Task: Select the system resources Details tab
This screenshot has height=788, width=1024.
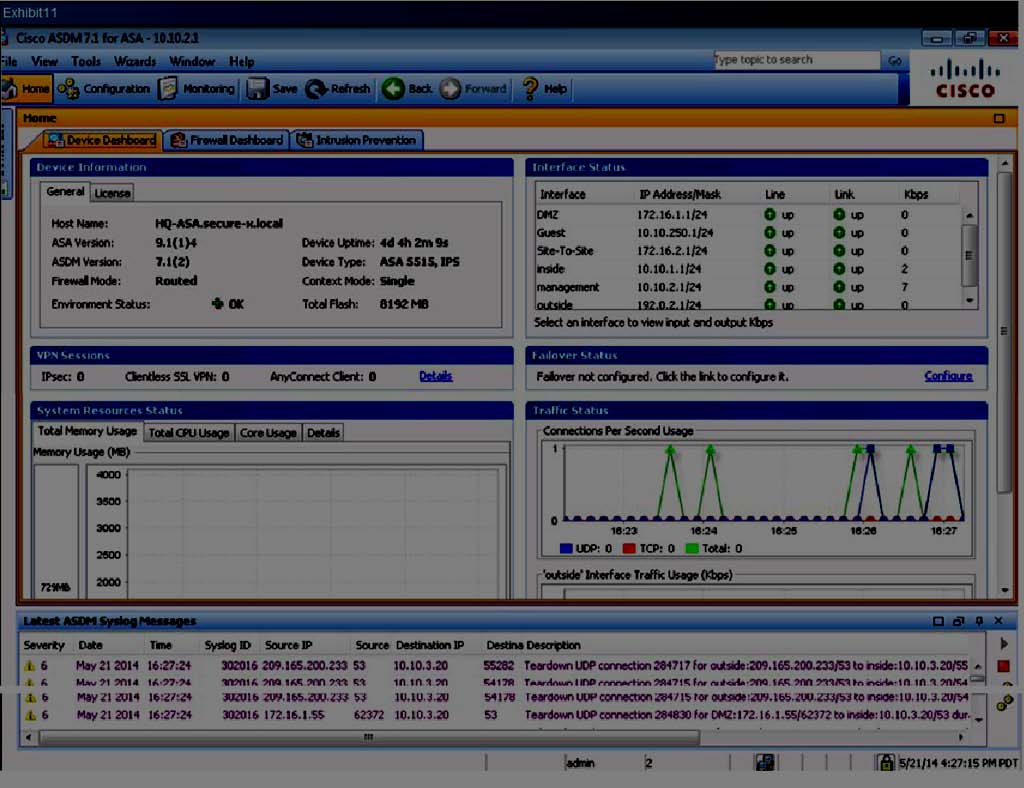Action: tap(323, 432)
